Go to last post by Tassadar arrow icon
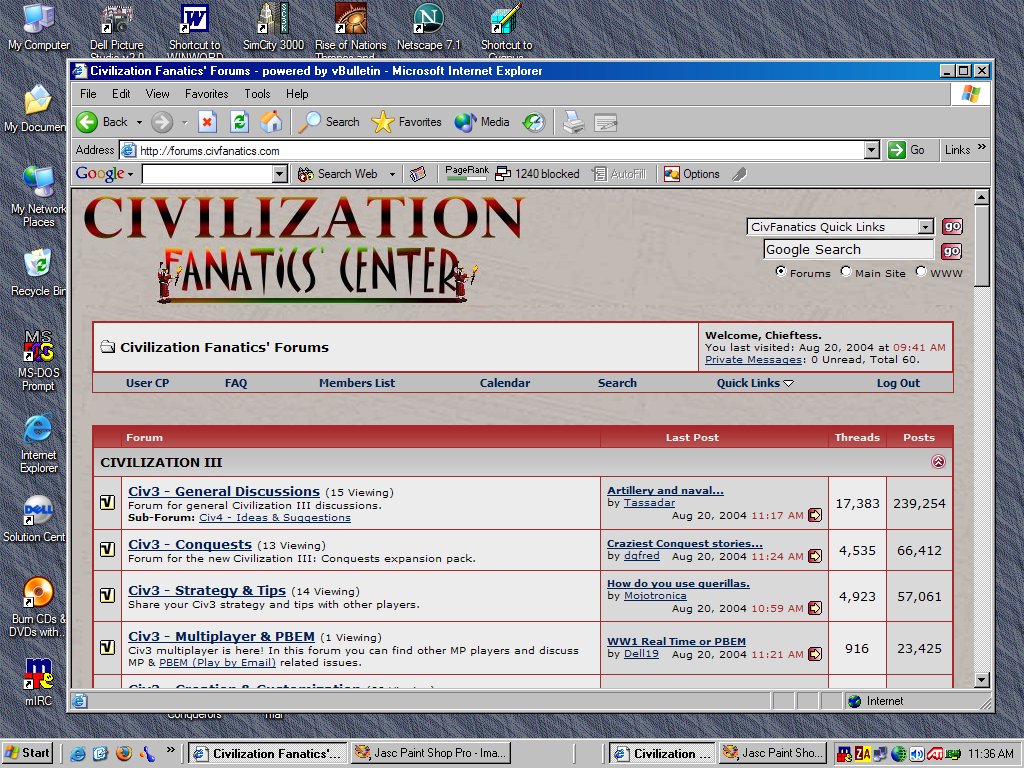 [x=815, y=515]
